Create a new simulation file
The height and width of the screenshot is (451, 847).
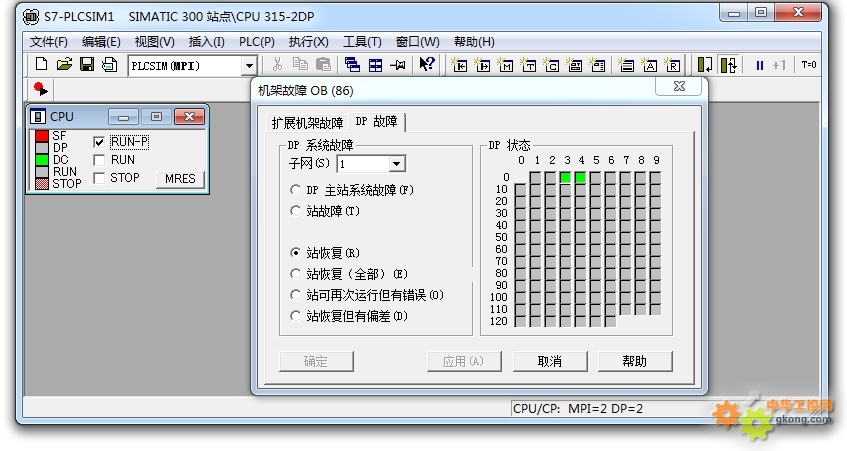click(x=42, y=65)
